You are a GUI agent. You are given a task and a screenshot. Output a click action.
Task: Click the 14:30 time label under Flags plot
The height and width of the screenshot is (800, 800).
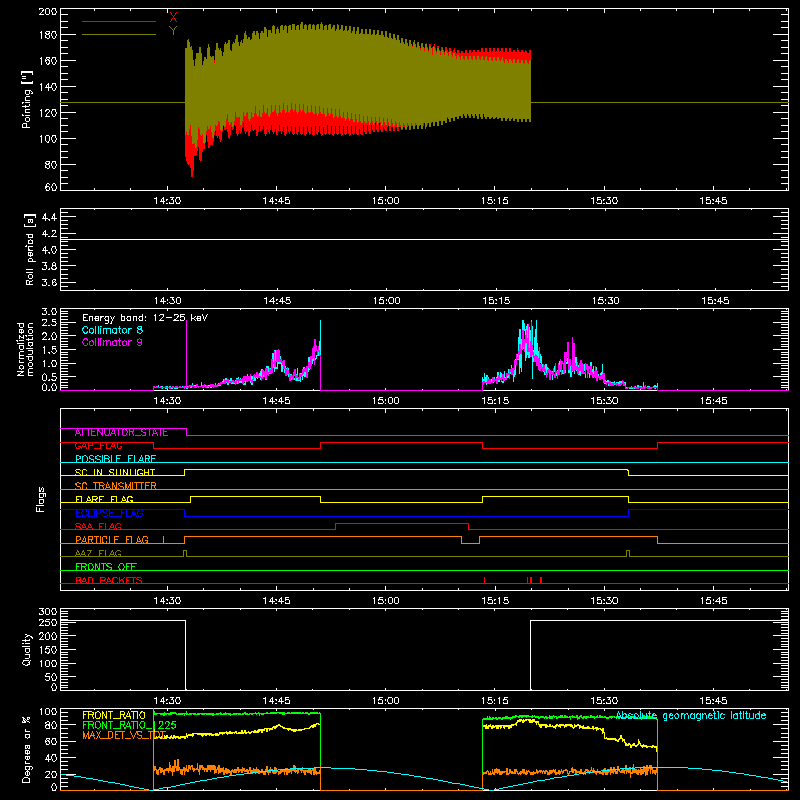coord(167,601)
